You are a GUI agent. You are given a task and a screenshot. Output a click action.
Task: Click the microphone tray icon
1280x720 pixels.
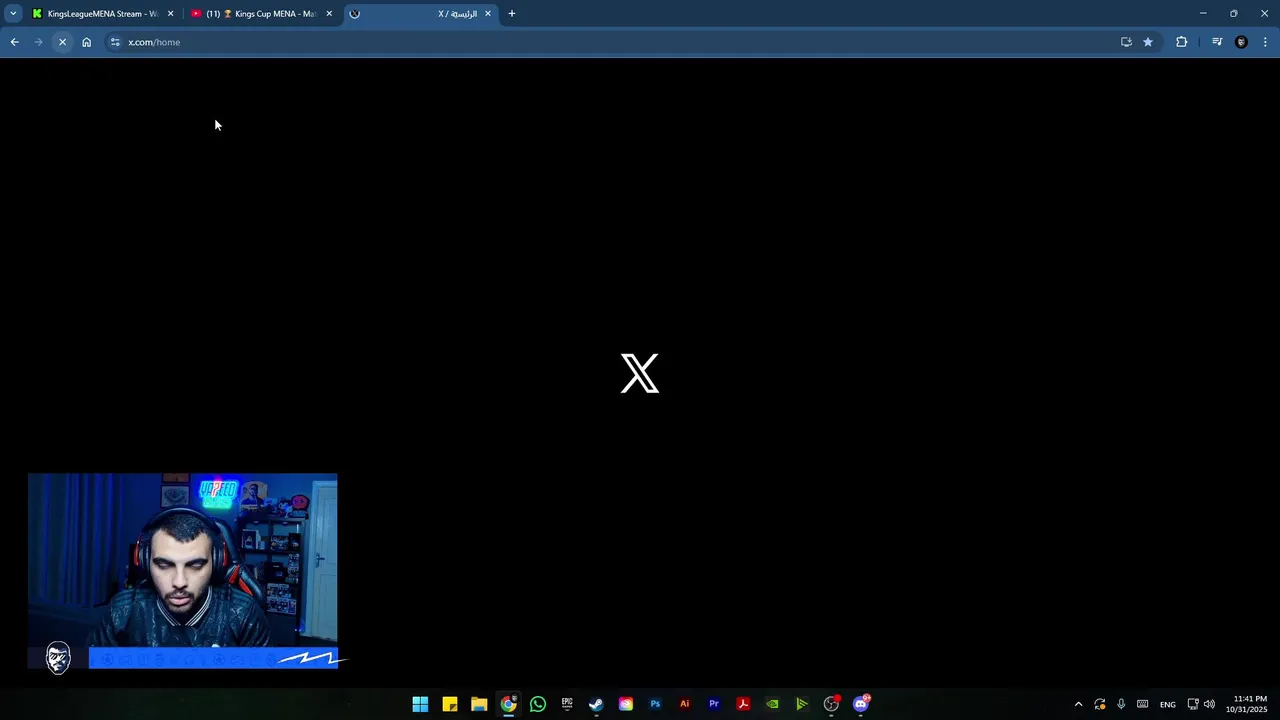tap(1121, 704)
